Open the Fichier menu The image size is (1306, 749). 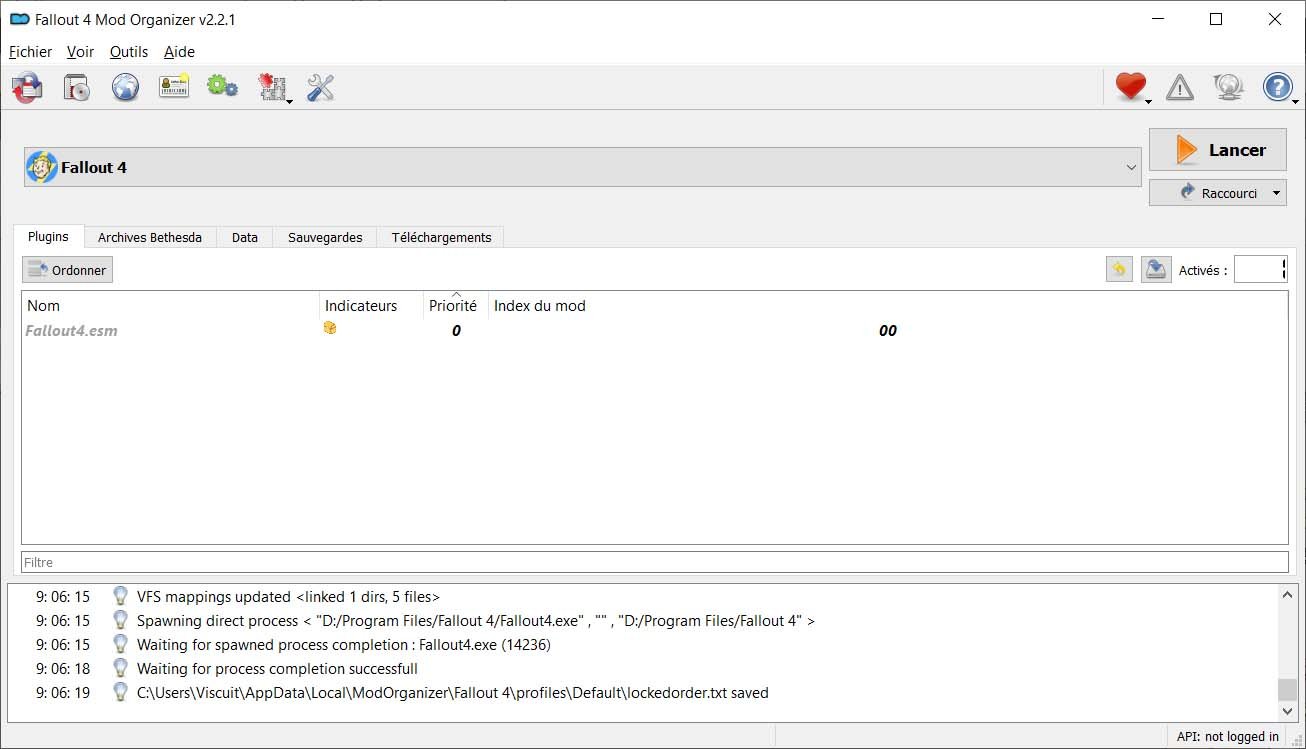point(30,52)
